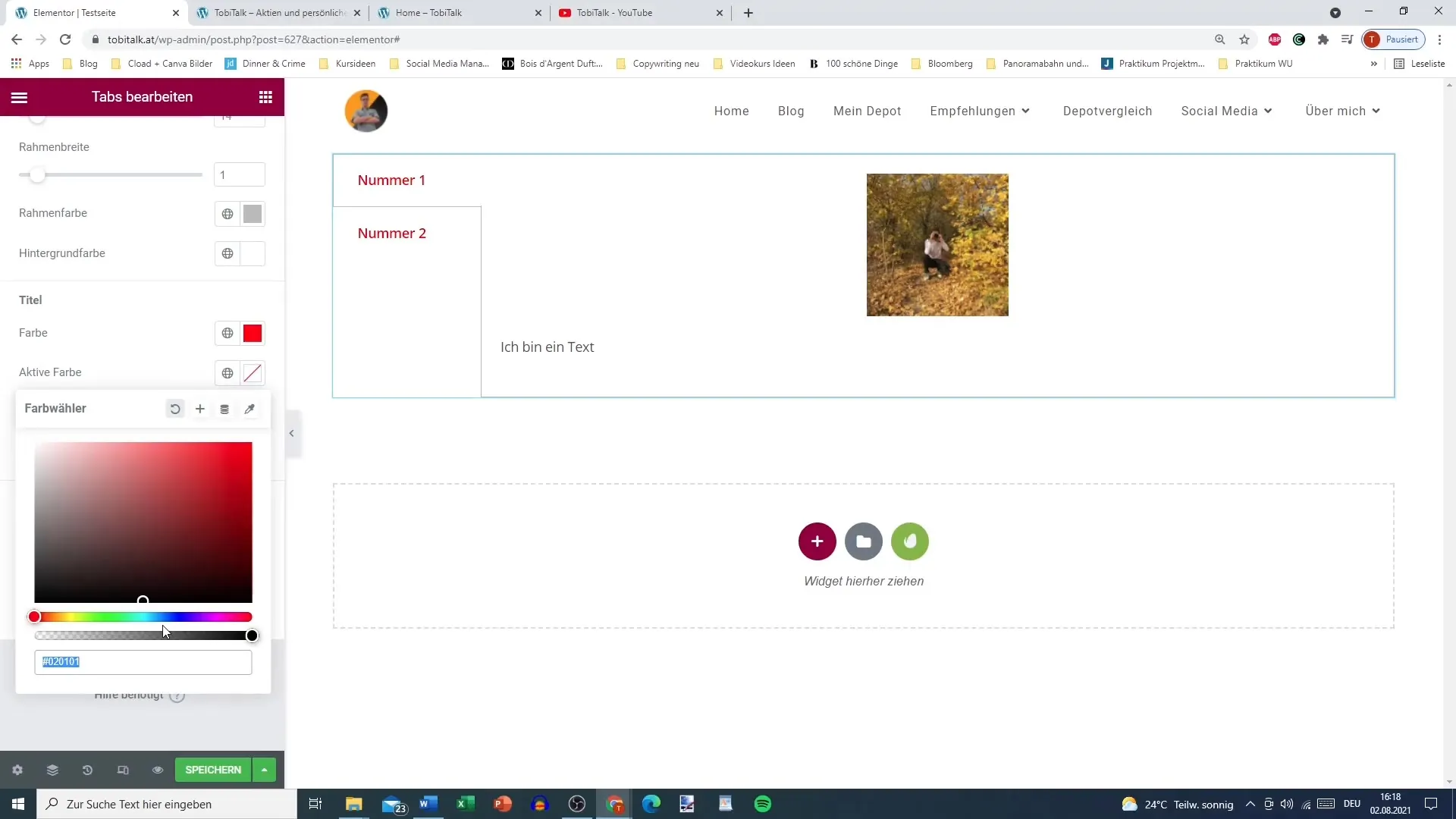Add new section with plus button
This screenshot has height=819, width=1456.
817,541
